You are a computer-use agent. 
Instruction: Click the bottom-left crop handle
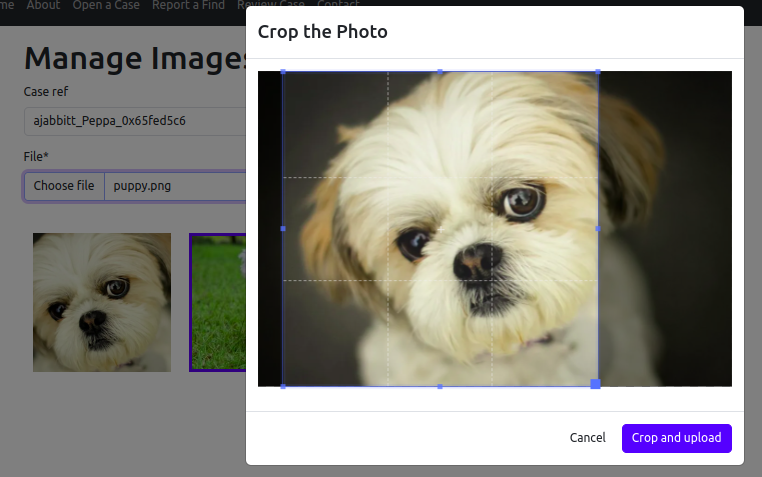(283, 386)
